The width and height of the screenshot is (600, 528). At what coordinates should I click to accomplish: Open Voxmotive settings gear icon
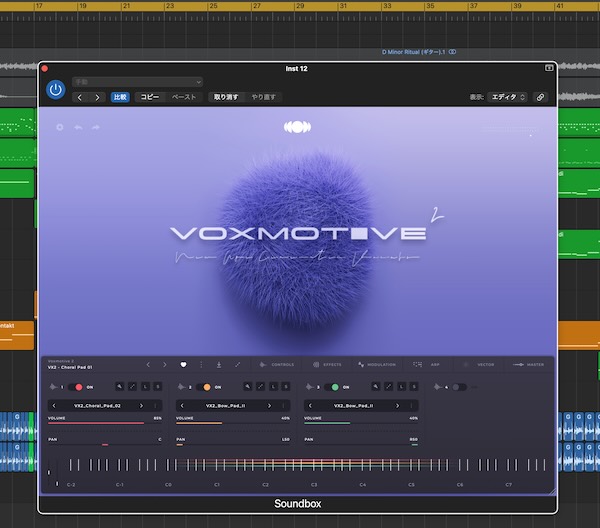[60, 127]
